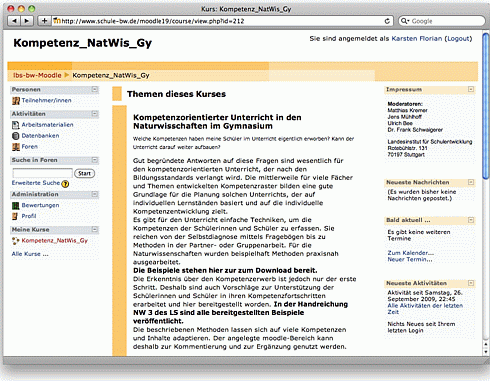Screen dimensions: 490x381
Task: Add bookmark with the plus button
Action: click(x=44, y=21)
